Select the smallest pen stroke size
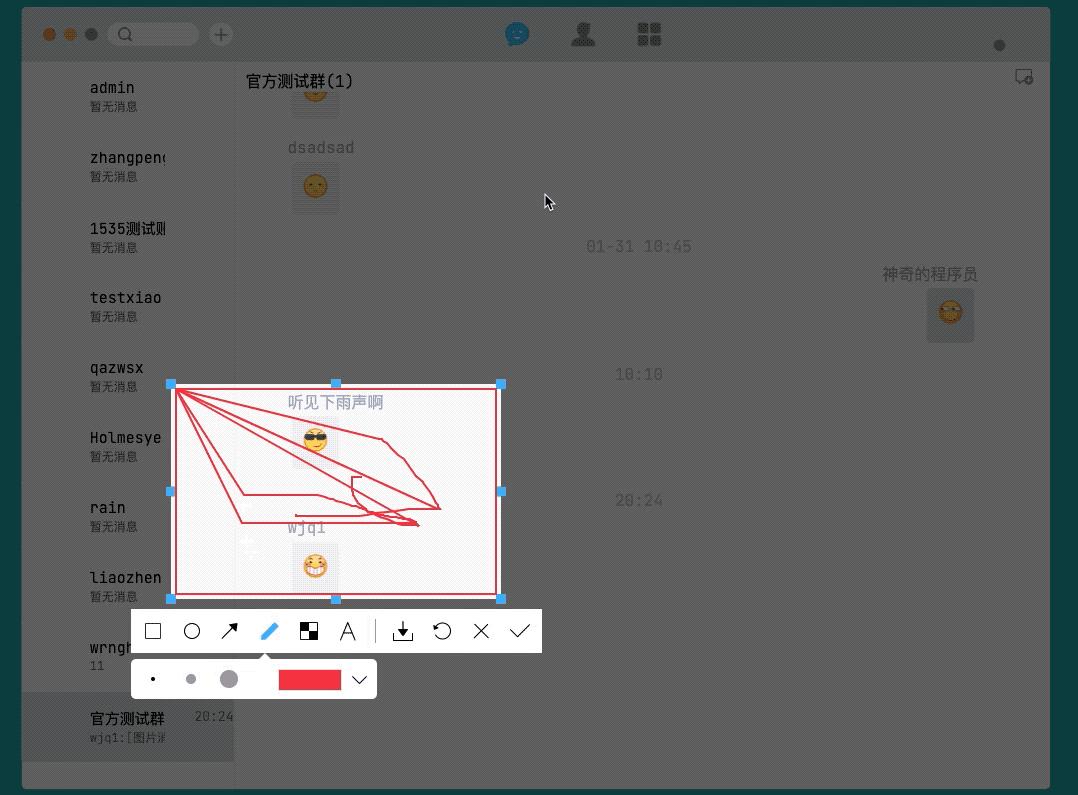The height and width of the screenshot is (795, 1078). [153, 679]
